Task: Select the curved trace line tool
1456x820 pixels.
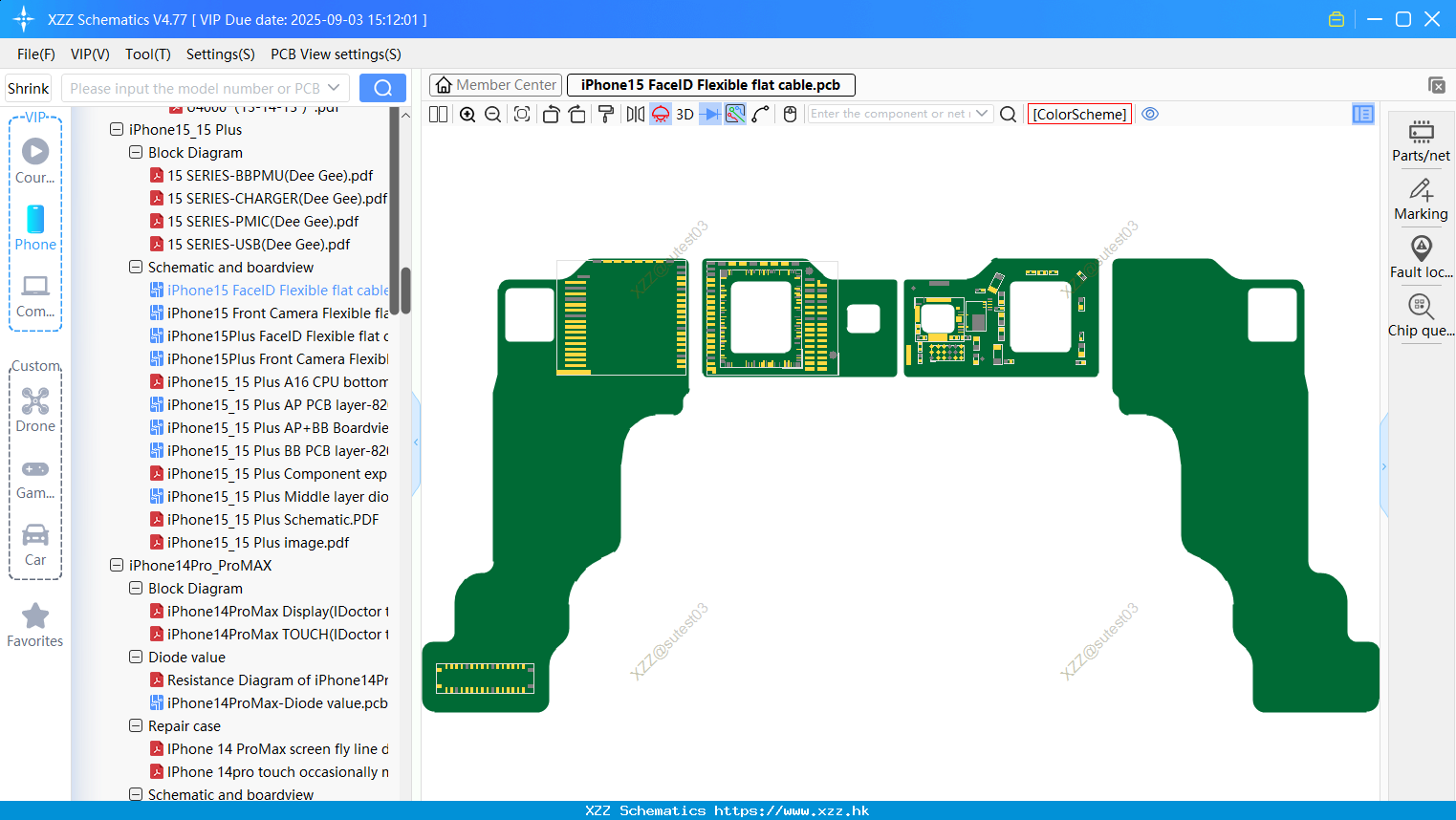Action: (x=761, y=114)
